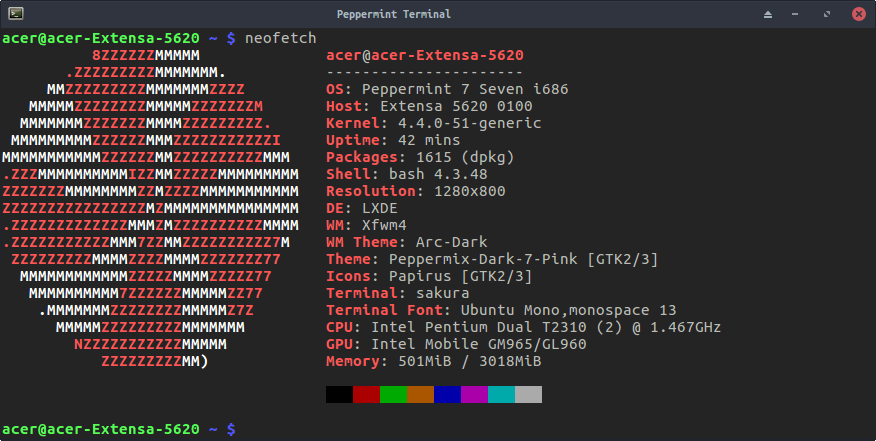Click the 'Memory: 501MiB / 3018MiB' line
Screen dimensions: 876x441
434,361
